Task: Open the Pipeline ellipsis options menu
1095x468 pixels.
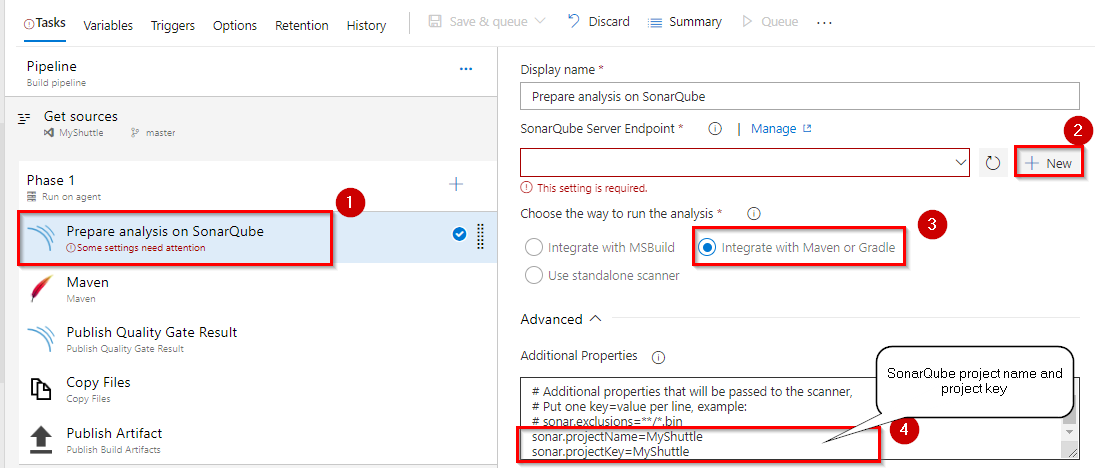Action: (466, 68)
